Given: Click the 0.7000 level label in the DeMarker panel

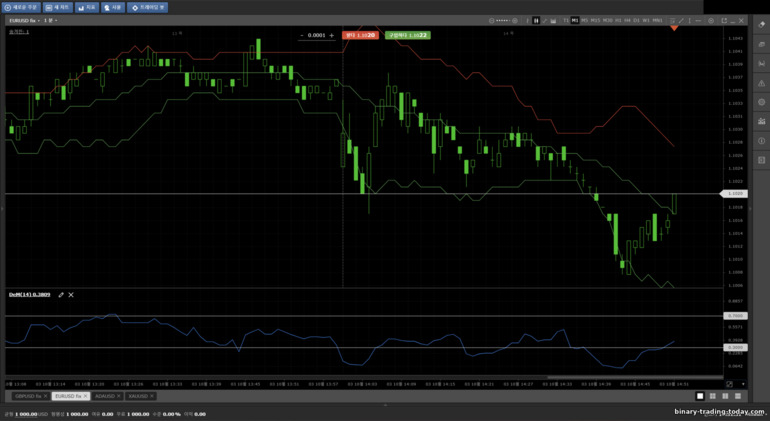Looking at the screenshot, I should (735, 316).
